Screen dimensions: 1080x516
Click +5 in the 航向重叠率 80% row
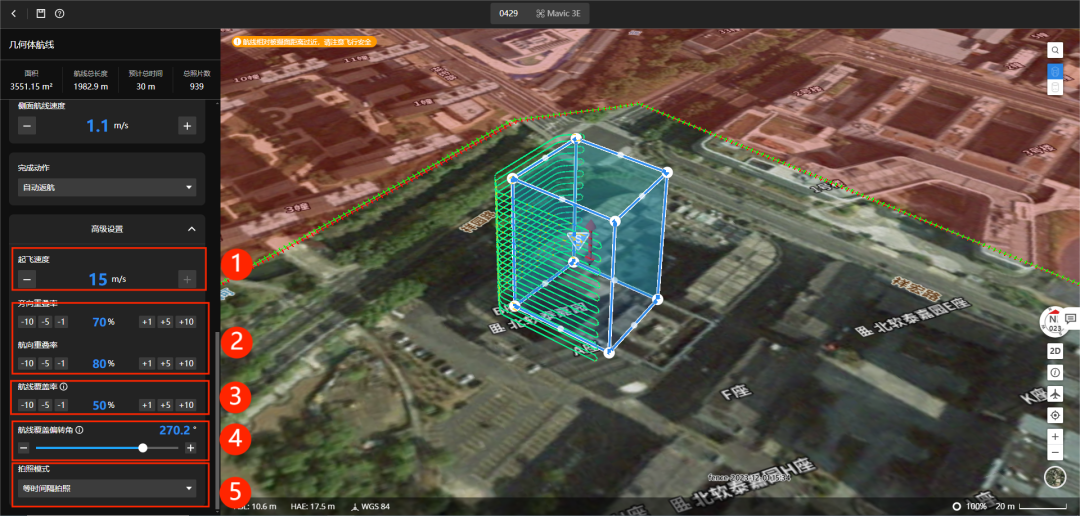(165, 363)
